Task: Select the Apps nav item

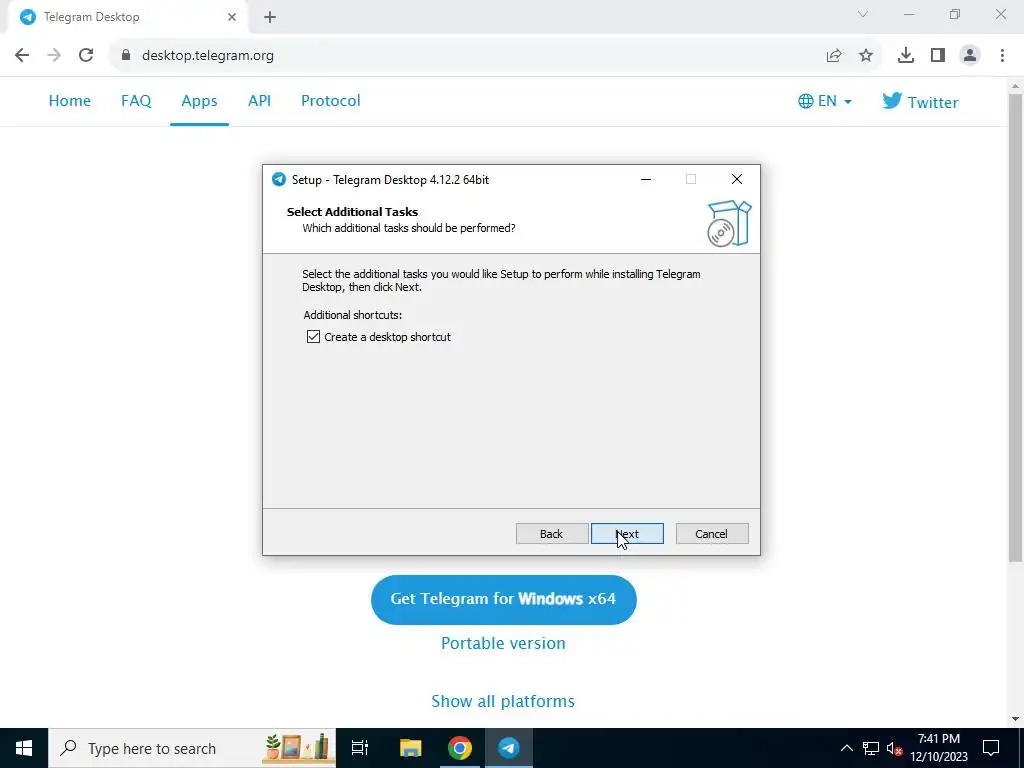Action: [199, 101]
